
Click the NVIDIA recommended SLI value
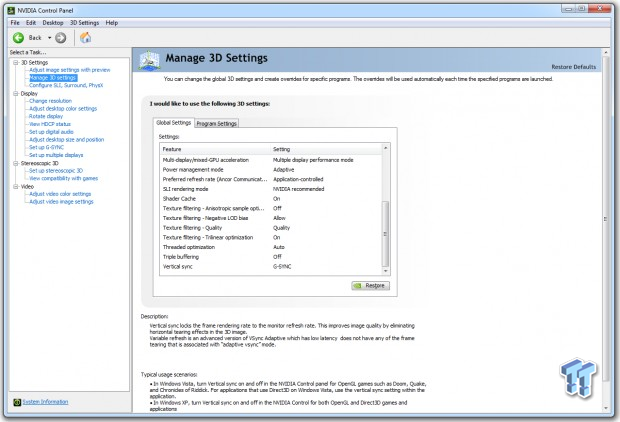pyautogui.click(x=299, y=189)
